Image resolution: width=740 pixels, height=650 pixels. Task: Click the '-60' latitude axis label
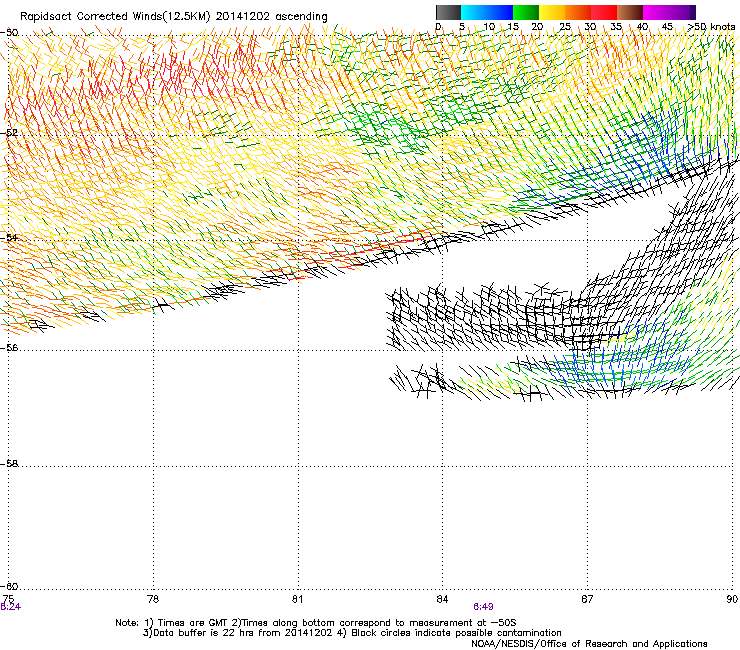pyautogui.click(x=9, y=586)
